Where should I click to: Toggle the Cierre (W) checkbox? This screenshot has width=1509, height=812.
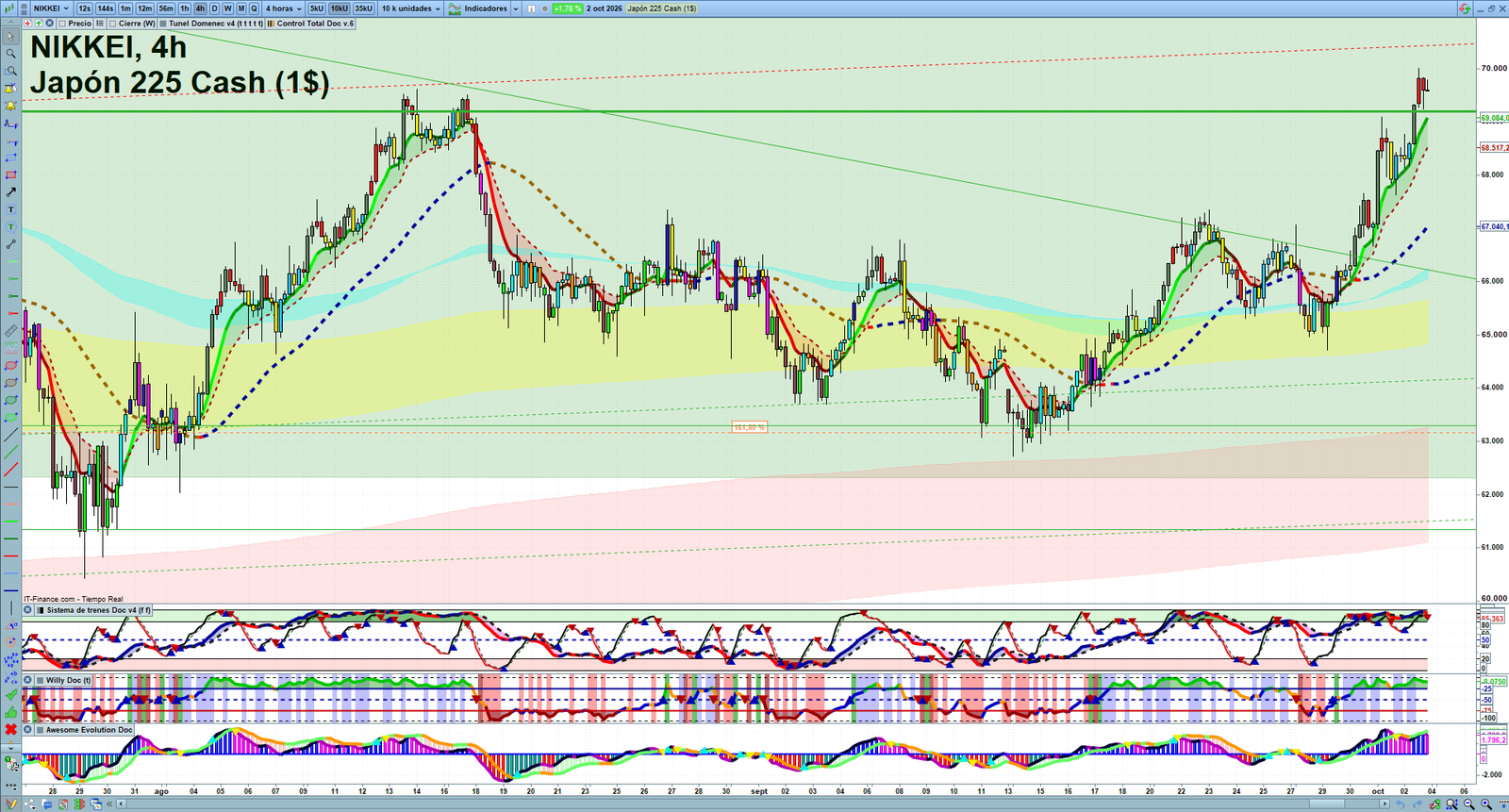(x=113, y=24)
